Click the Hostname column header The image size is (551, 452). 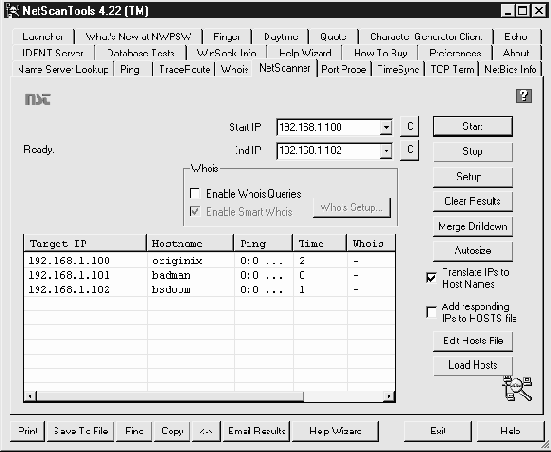coord(190,243)
